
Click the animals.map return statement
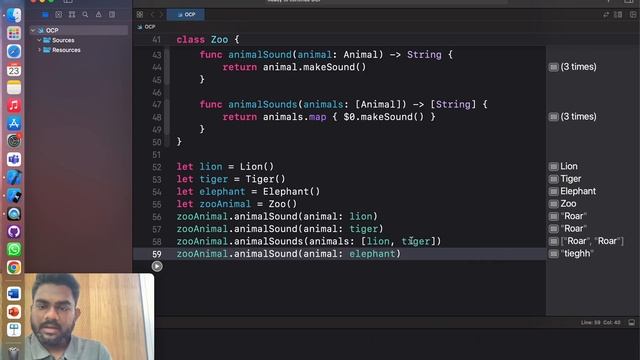(x=329, y=117)
